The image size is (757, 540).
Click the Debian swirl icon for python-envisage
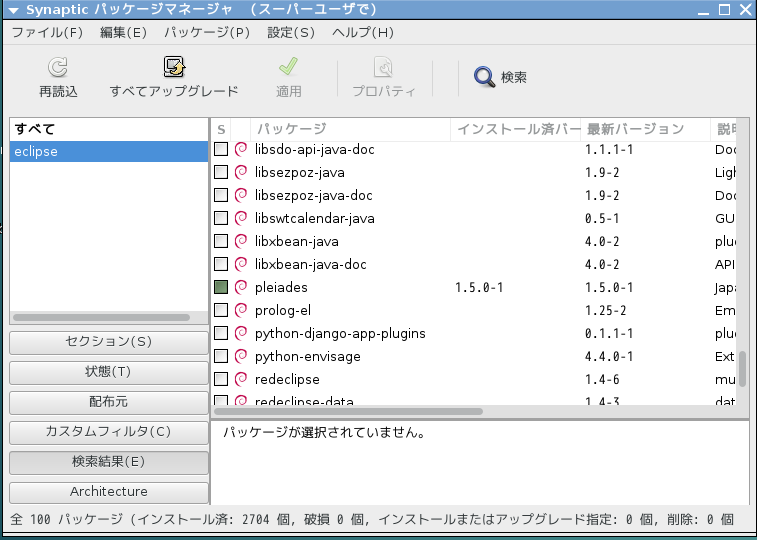click(x=241, y=356)
